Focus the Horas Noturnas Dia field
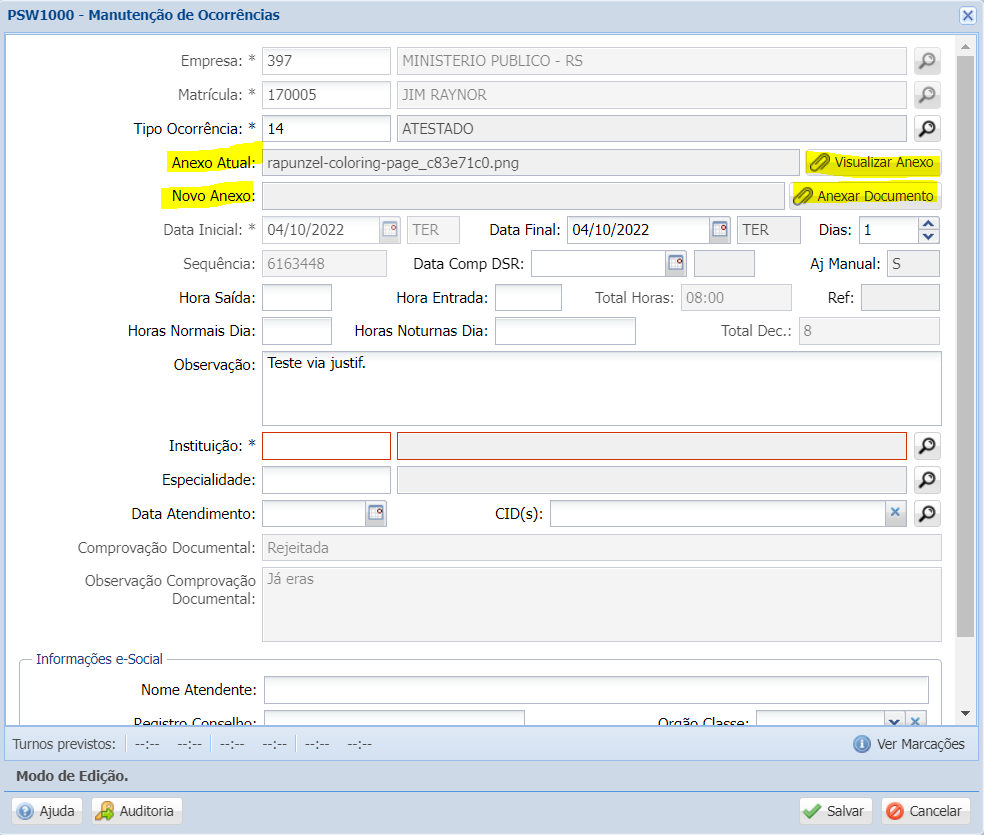 pyautogui.click(x=565, y=331)
